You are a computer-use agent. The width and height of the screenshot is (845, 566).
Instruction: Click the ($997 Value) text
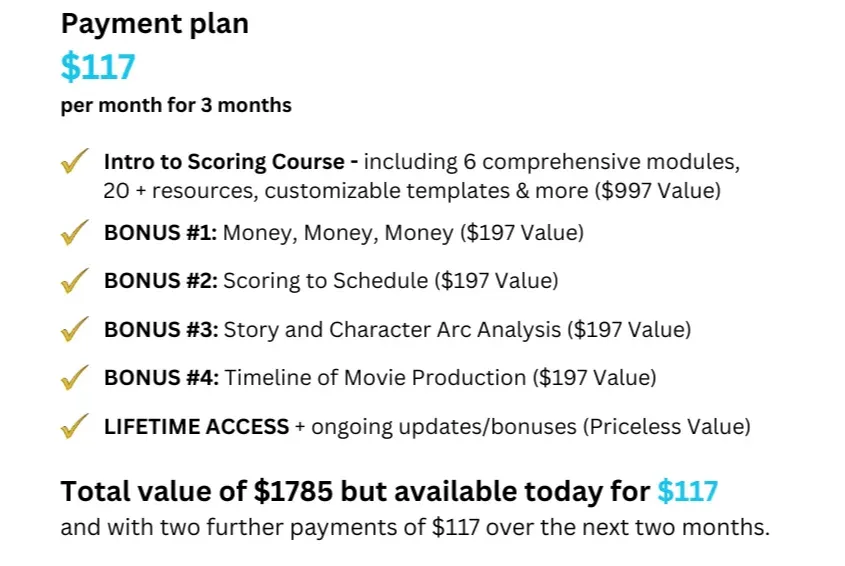click(657, 191)
